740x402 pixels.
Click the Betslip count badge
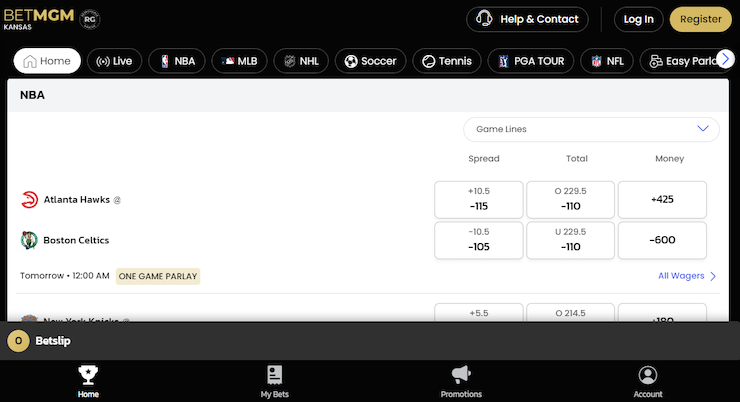tap(18, 341)
